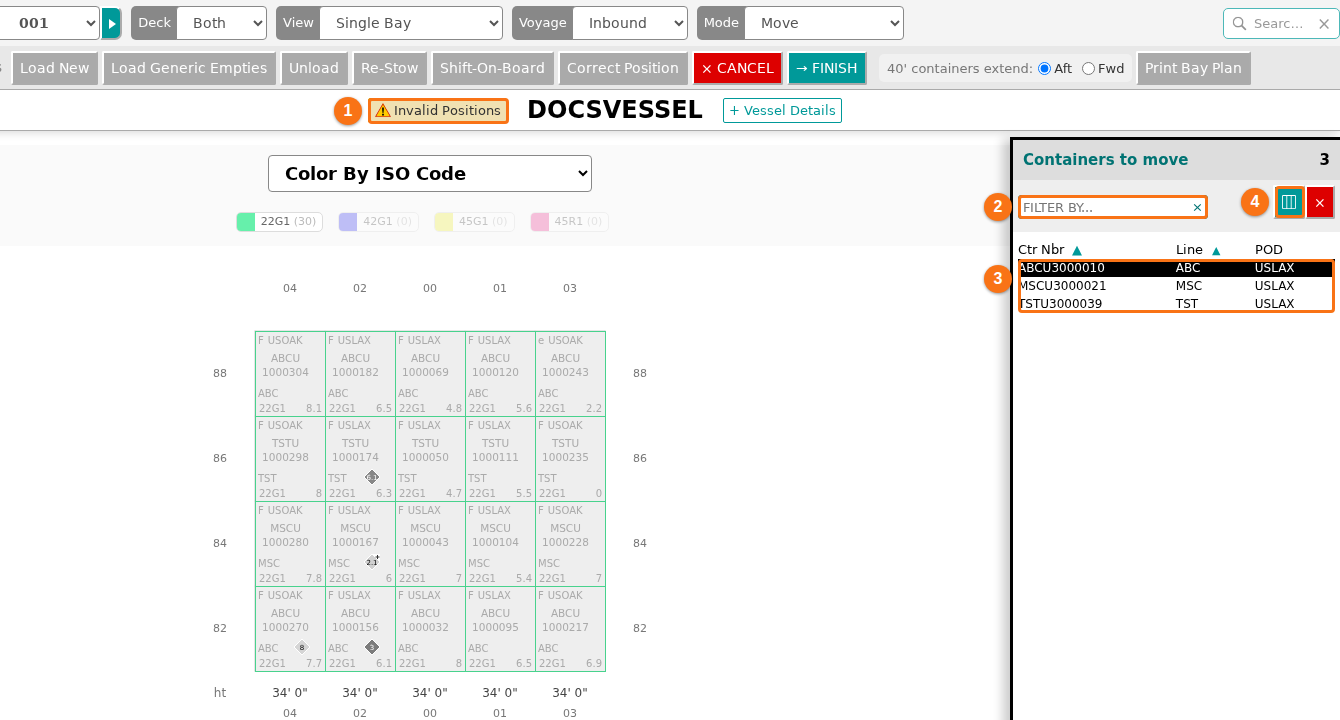This screenshot has height=720, width=1340.
Task: Click Print Bay Plan button
Action: coord(1193,68)
